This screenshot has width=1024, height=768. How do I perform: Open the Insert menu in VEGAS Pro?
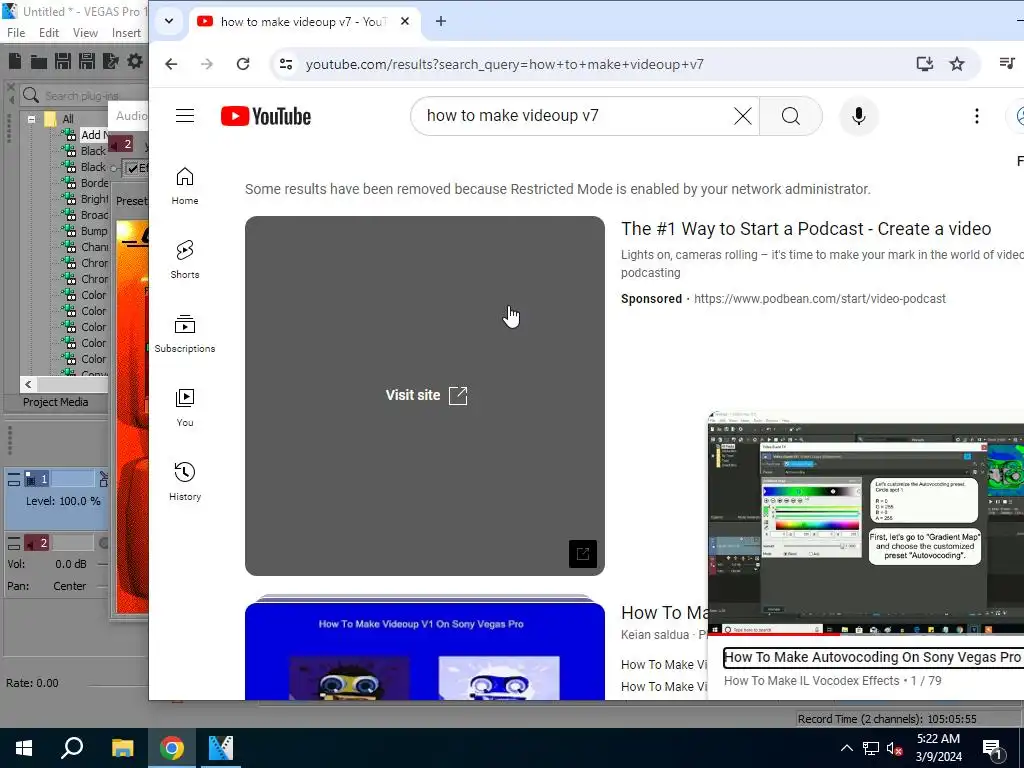pyautogui.click(x=126, y=33)
